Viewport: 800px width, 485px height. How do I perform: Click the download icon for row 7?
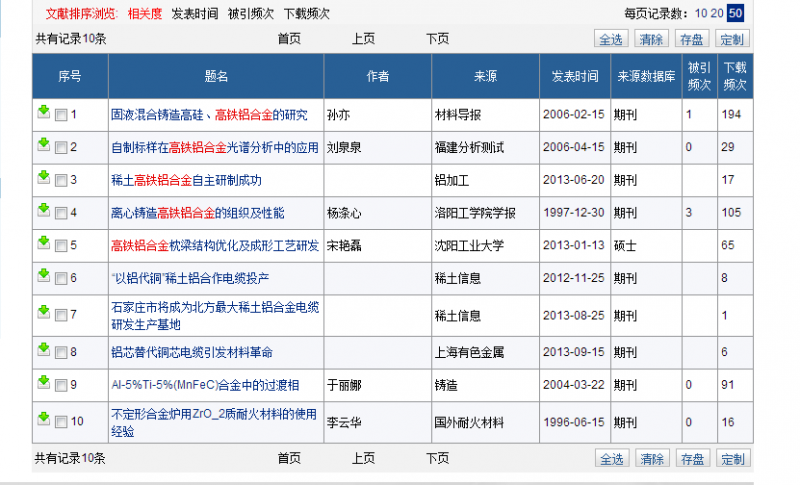(44, 312)
